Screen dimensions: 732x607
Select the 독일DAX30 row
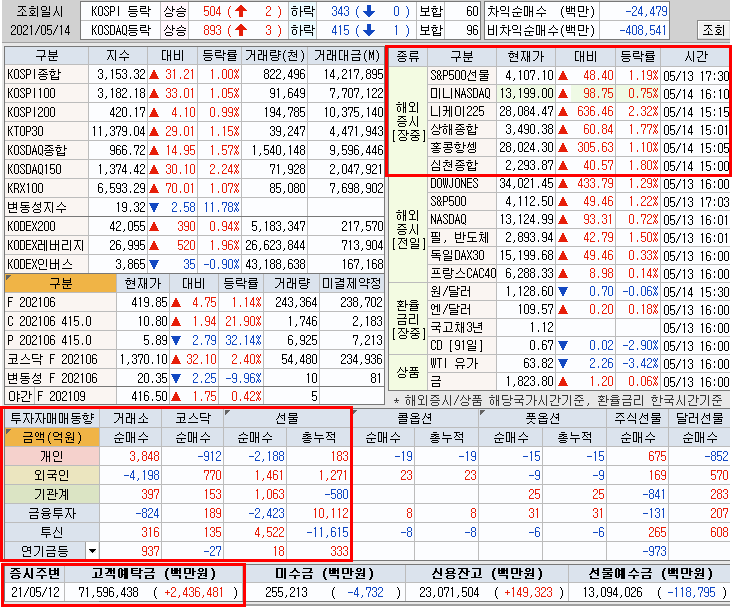578,256
